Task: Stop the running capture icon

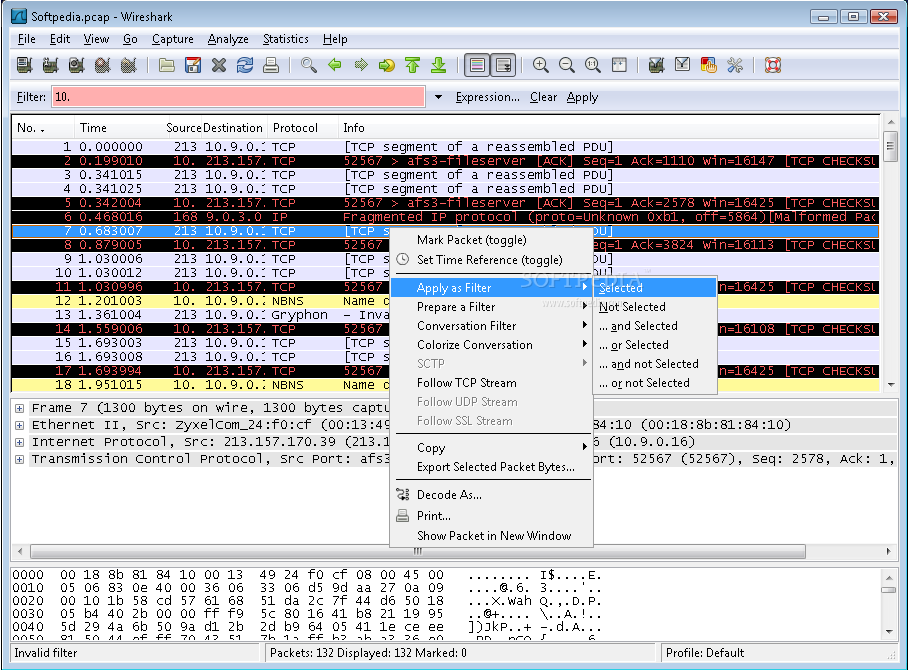Action: (103, 65)
